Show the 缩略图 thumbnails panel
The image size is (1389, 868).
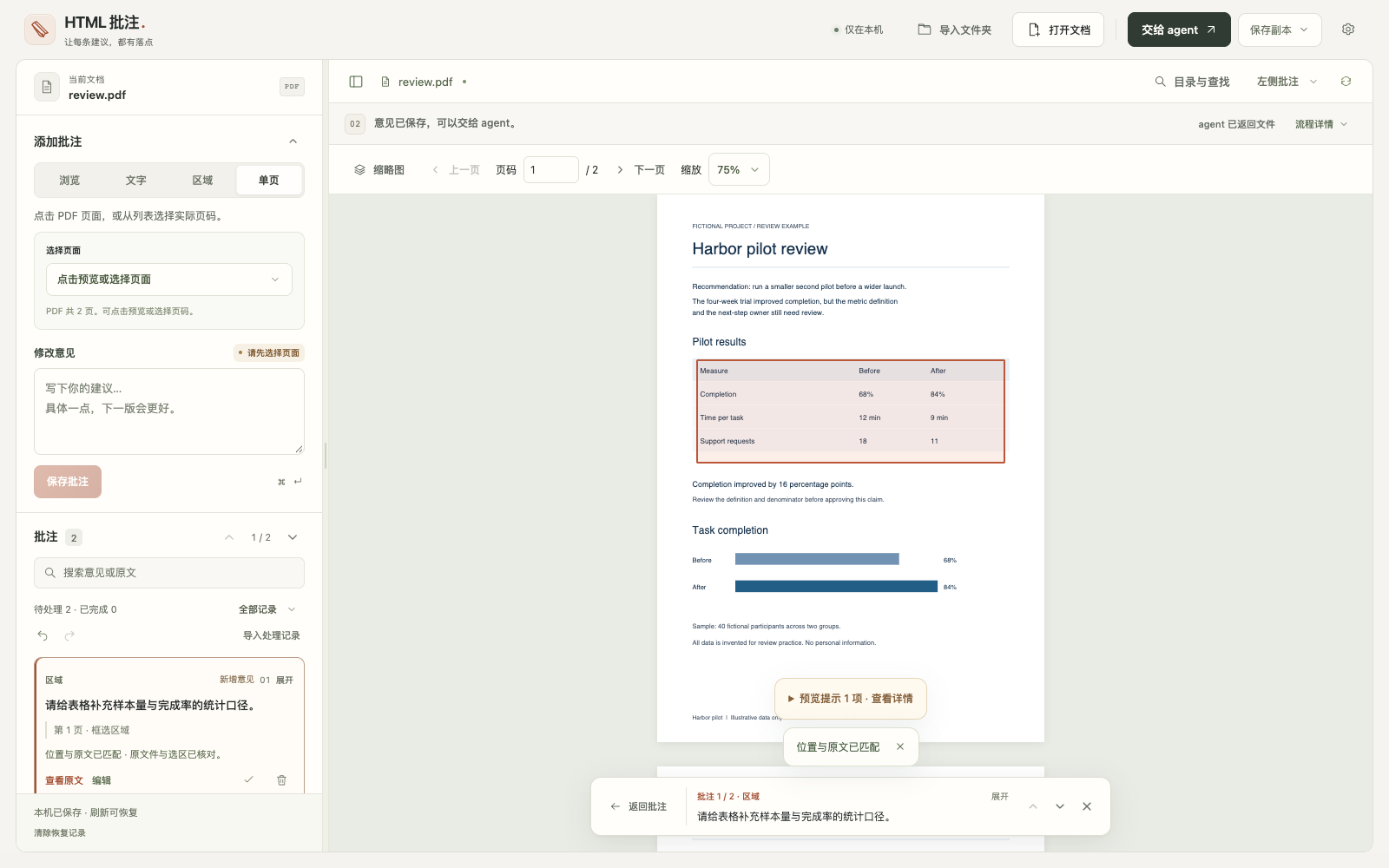[x=379, y=170]
